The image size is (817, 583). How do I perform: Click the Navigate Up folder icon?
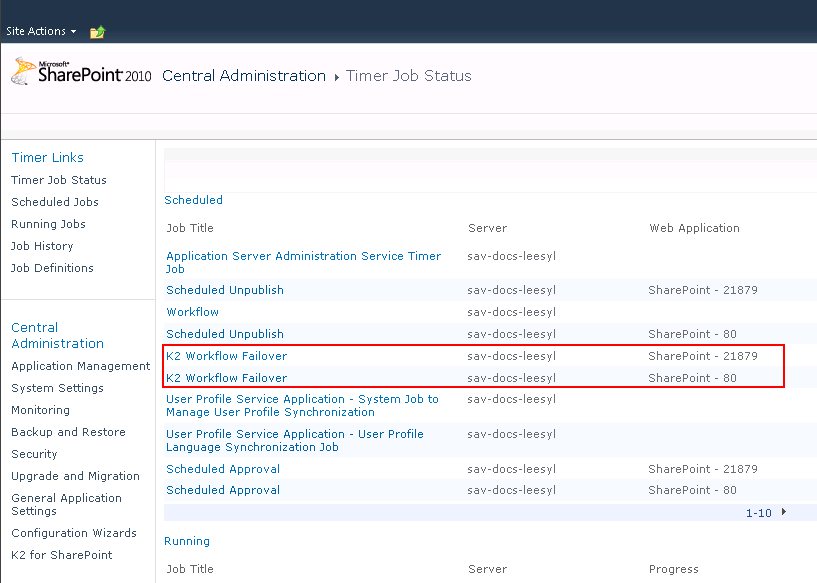click(97, 32)
